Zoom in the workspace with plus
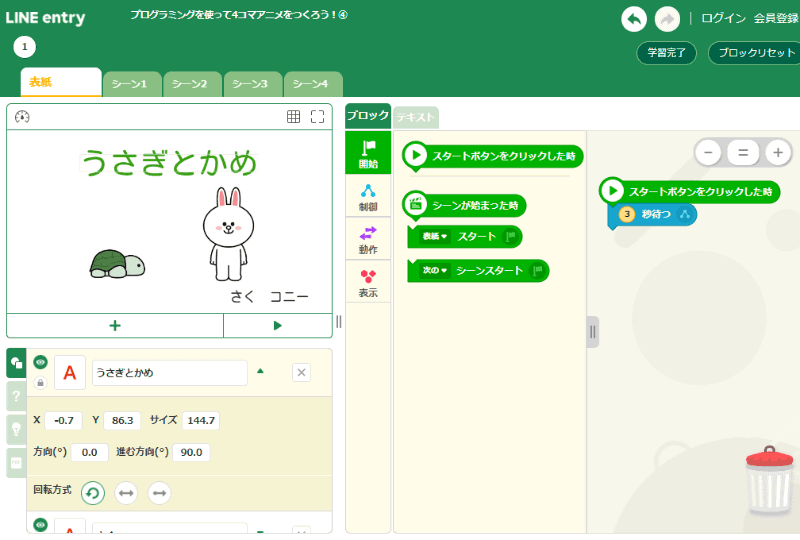The width and height of the screenshot is (800, 540). [x=778, y=152]
